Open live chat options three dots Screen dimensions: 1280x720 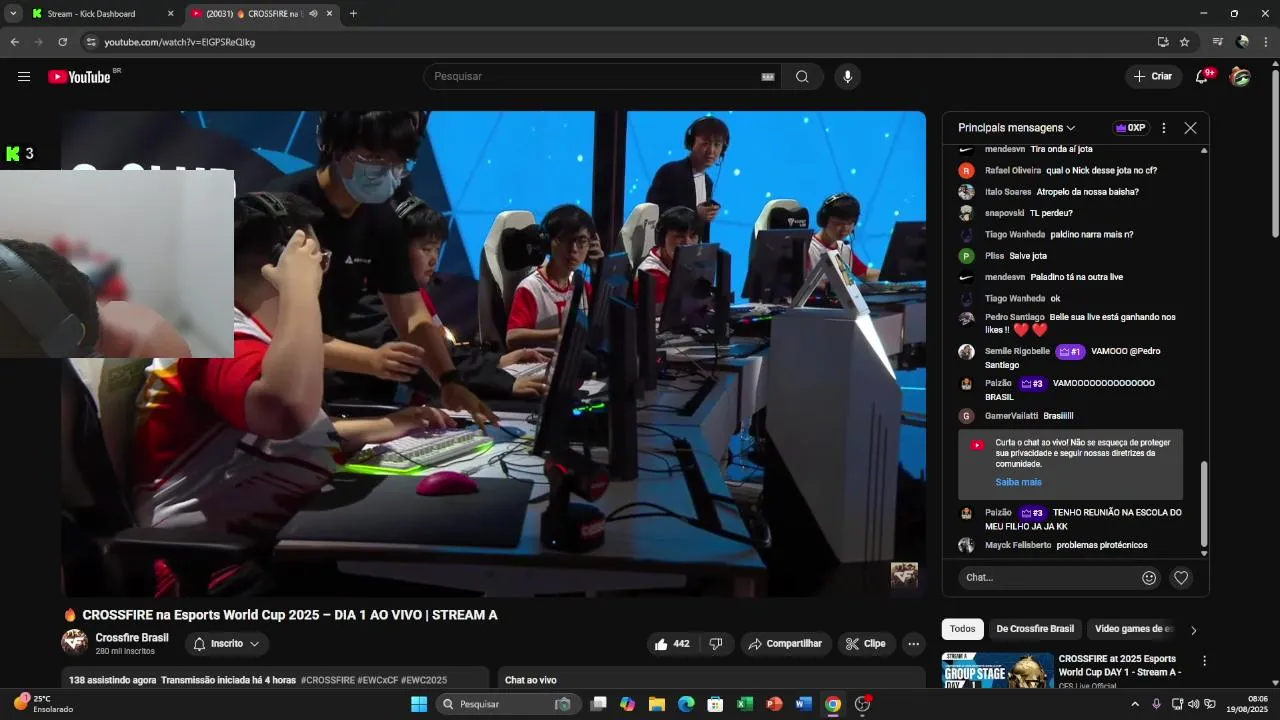click(1164, 128)
